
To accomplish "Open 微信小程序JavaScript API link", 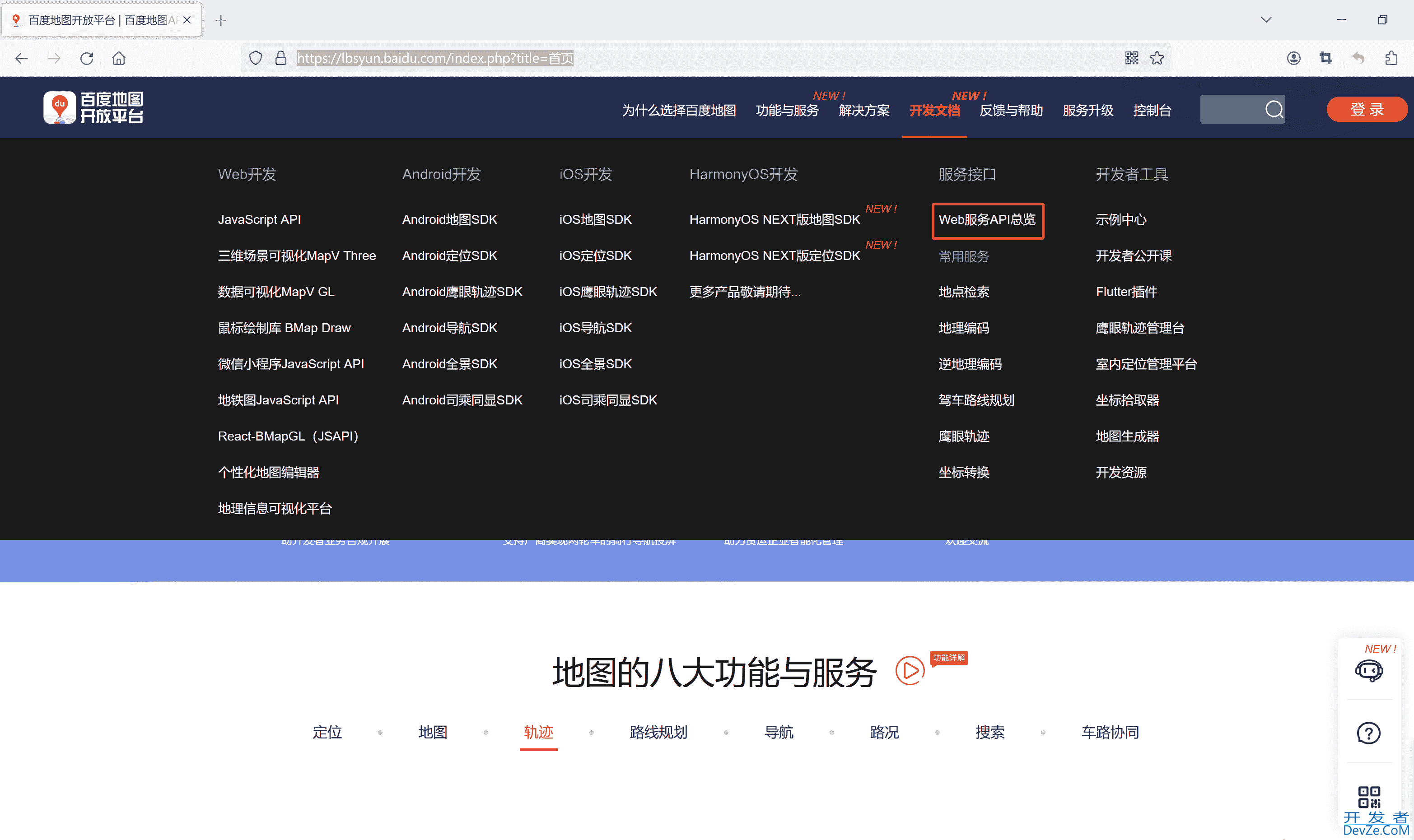I will pyautogui.click(x=291, y=365).
